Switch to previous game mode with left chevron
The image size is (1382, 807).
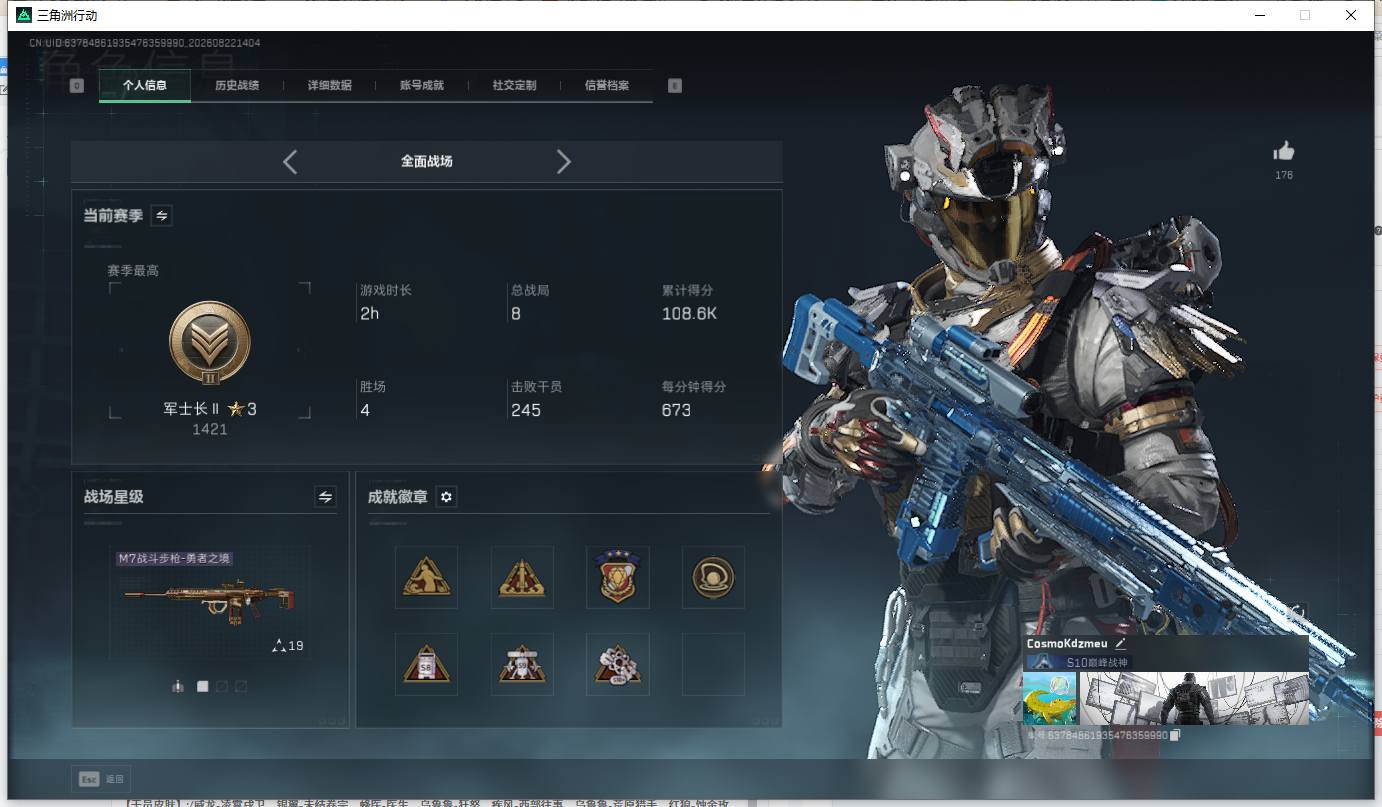(x=290, y=161)
